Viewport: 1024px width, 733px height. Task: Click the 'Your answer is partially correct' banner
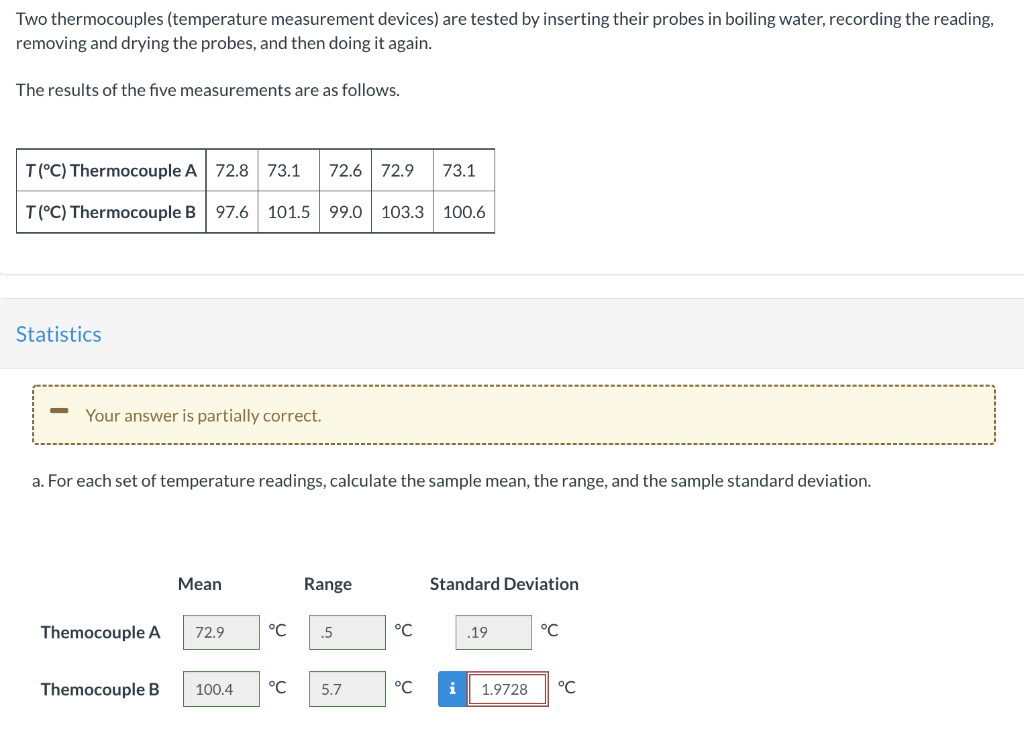(x=514, y=414)
